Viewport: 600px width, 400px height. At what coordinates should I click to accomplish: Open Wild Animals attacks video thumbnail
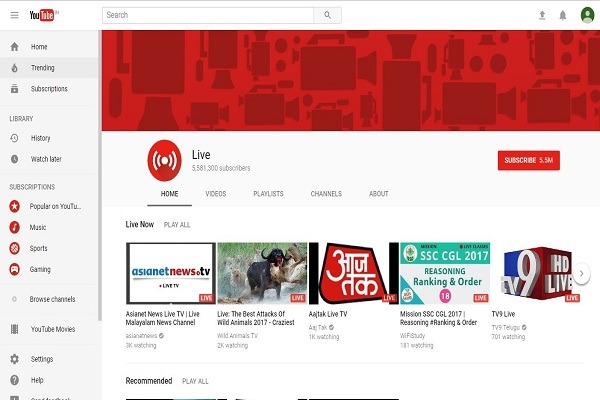(x=262, y=273)
